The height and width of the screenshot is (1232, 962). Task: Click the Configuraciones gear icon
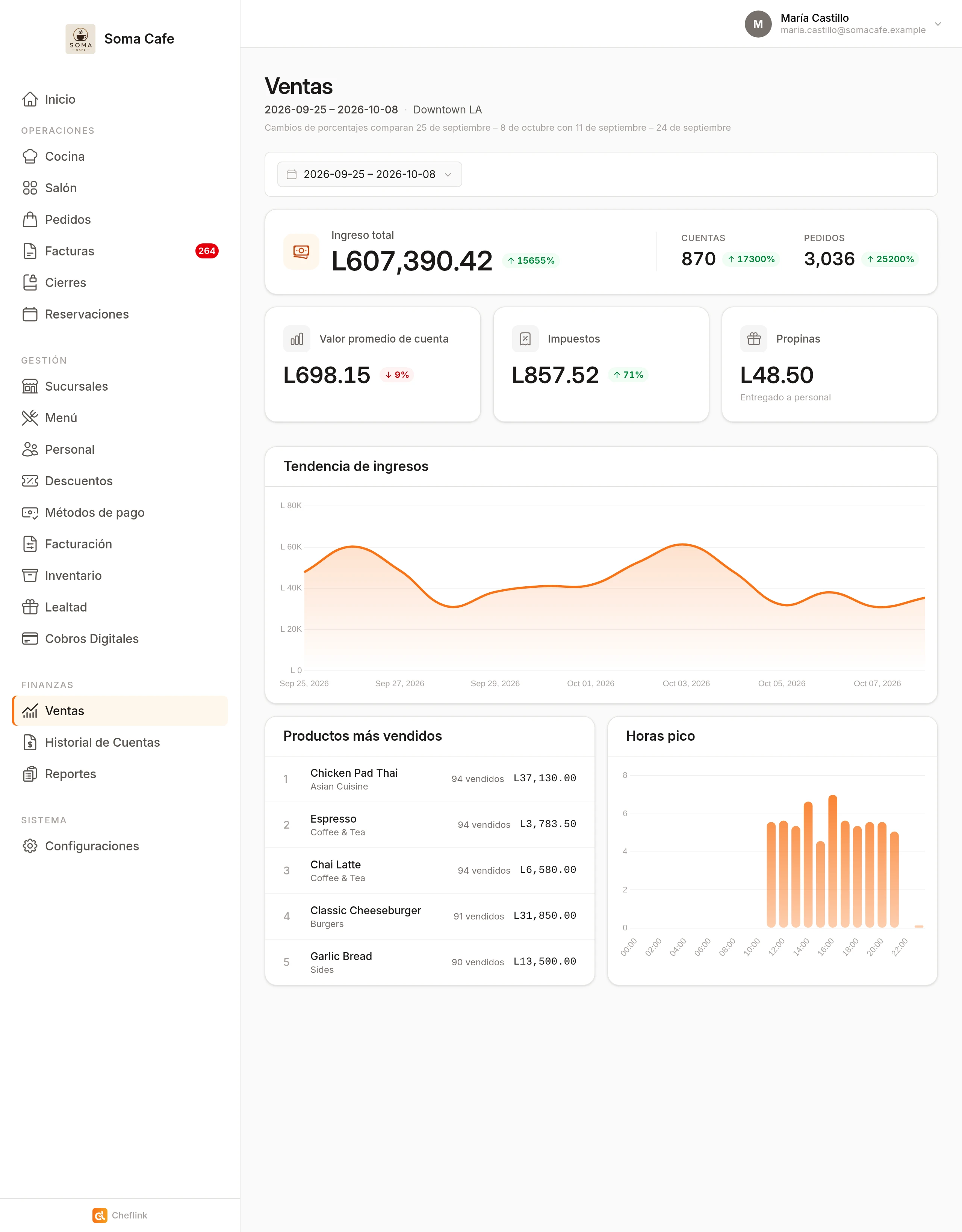click(30, 846)
